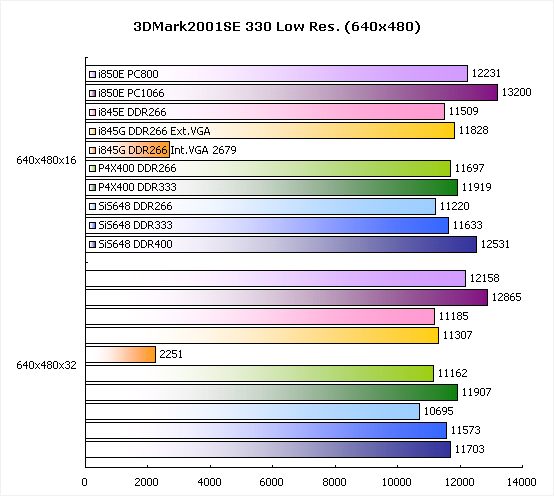The image size is (554, 496).
Task: Click the SiS648 DDR266 bar label text
Action: (x=135, y=206)
